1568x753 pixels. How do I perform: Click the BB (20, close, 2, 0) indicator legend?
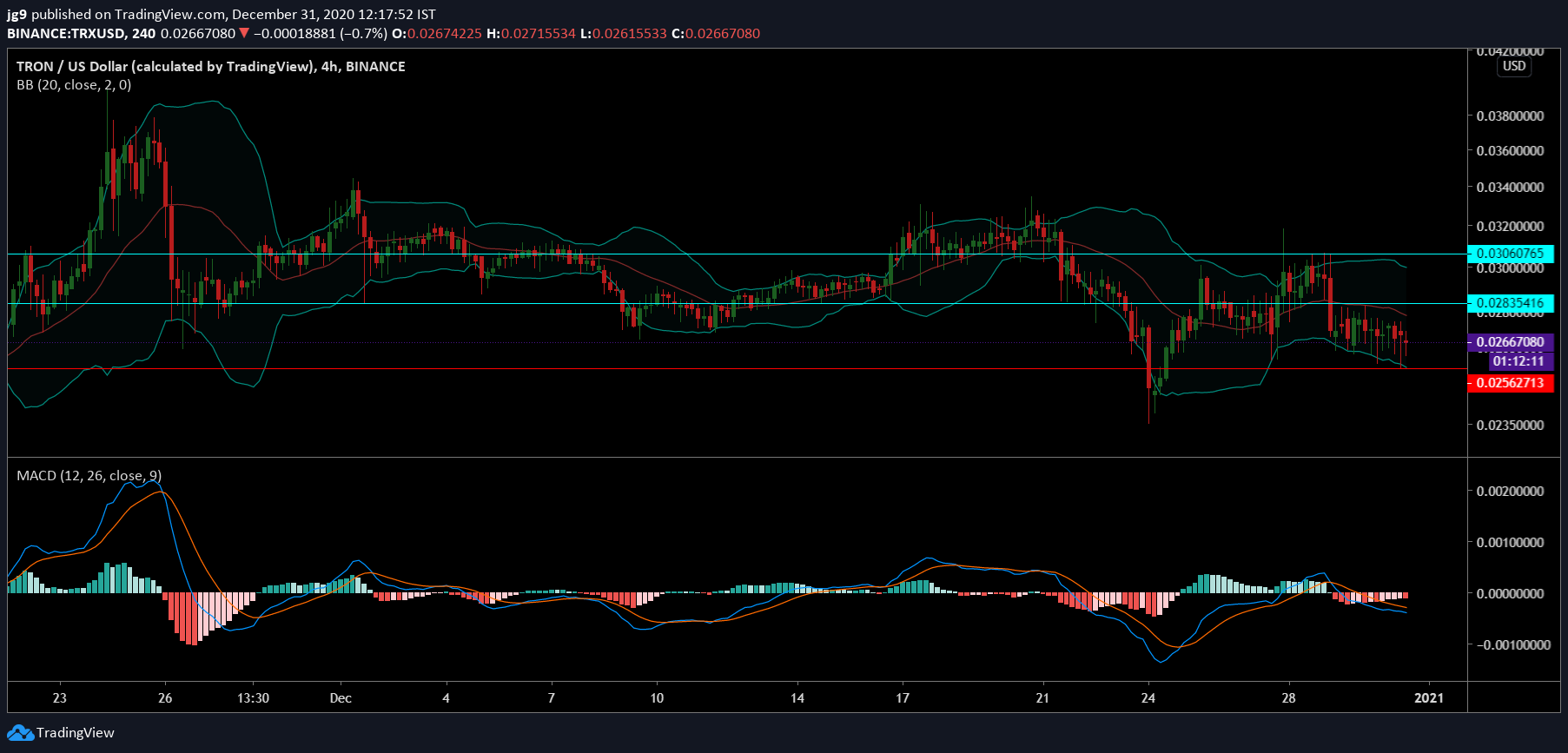click(x=74, y=85)
